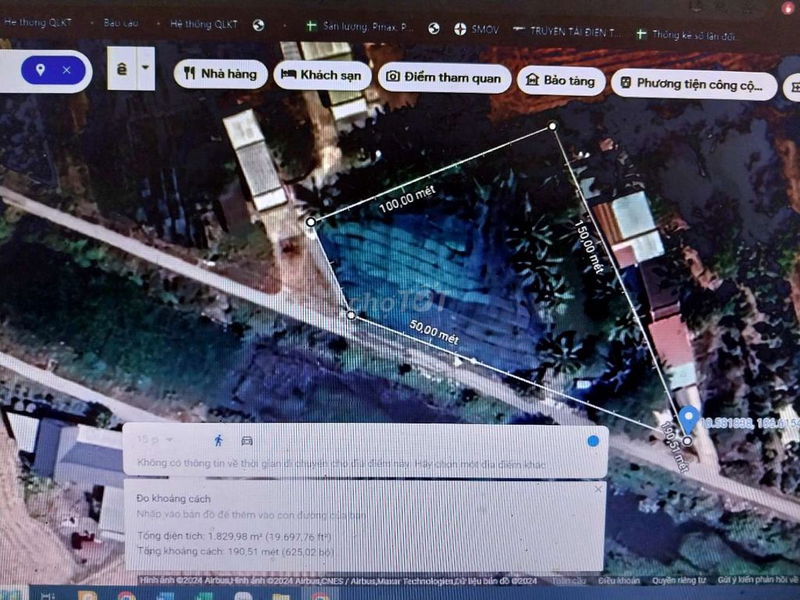Click the blue location pin marker on map
The height and width of the screenshot is (600, 800).
click(688, 419)
